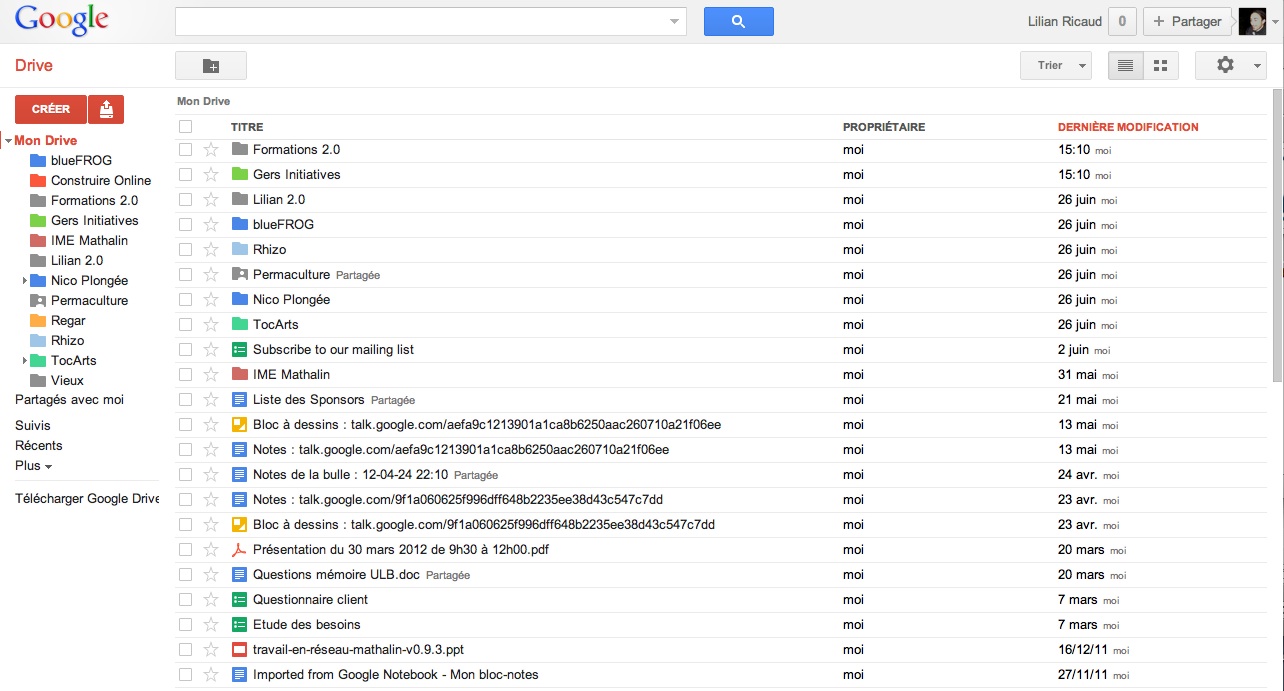This screenshot has width=1284, height=691.
Task: Expand the Nico Plongée folder tree
Action: [x=24, y=281]
